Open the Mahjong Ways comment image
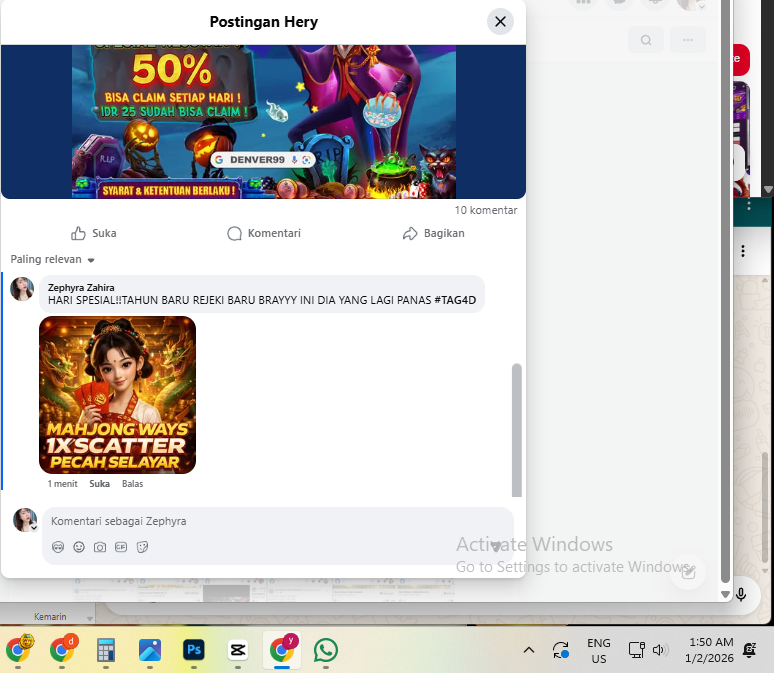This screenshot has width=774, height=673. click(x=117, y=395)
